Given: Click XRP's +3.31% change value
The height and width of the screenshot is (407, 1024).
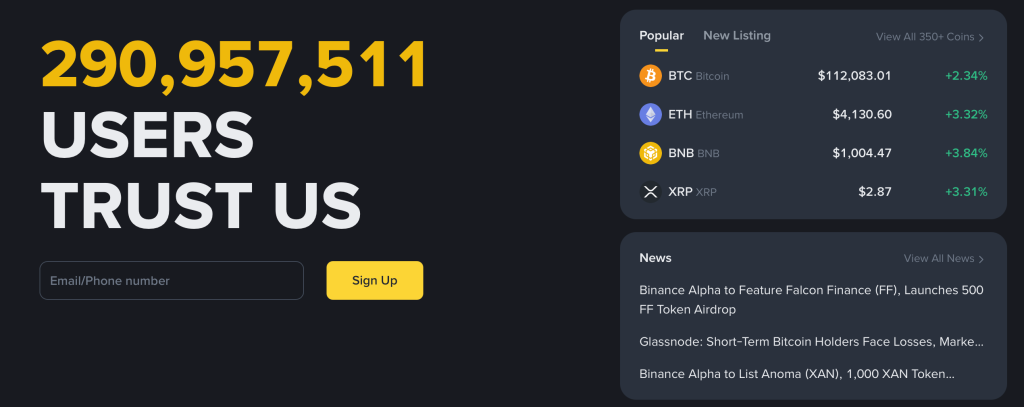Looking at the screenshot, I should (x=966, y=192).
